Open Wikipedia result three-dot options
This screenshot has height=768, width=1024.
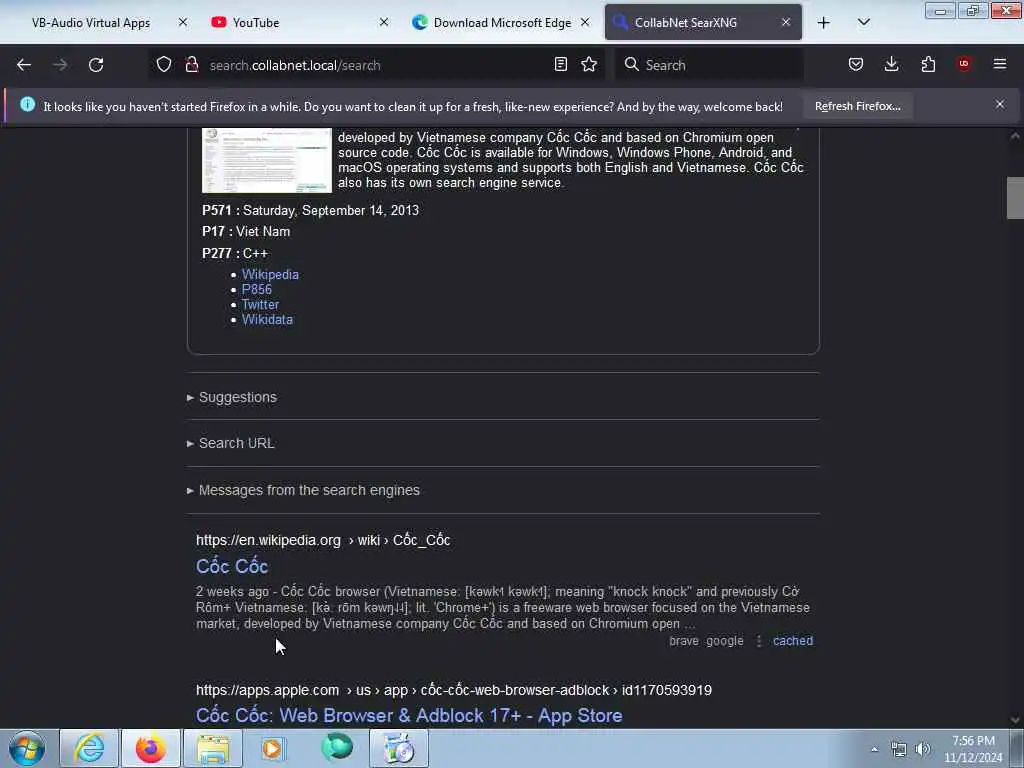tap(759, 641)
